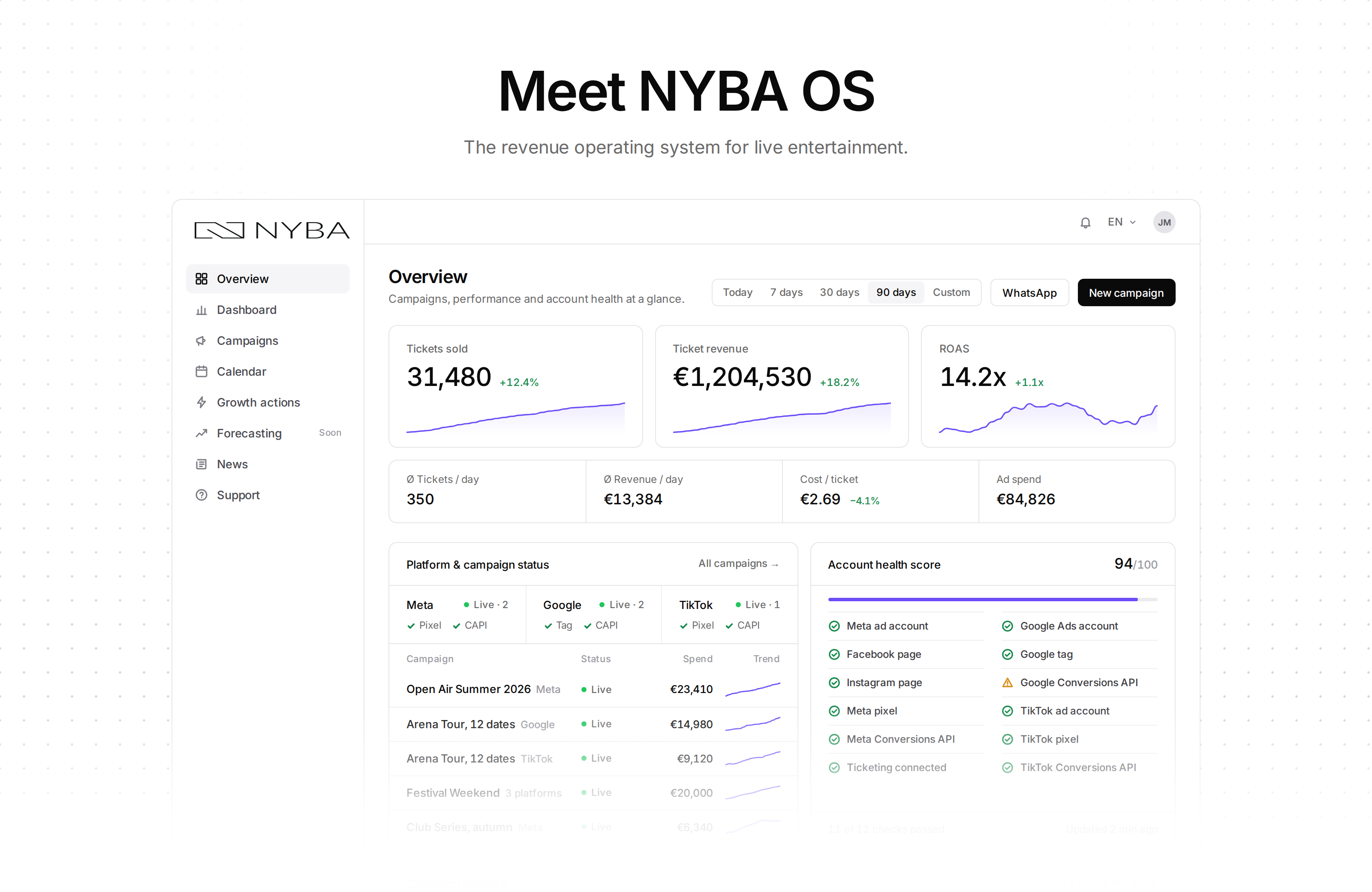Screen dimensions: 1372x892
Task: Click the Open Air Summer trend sparkline
Action: click(752, 690)
